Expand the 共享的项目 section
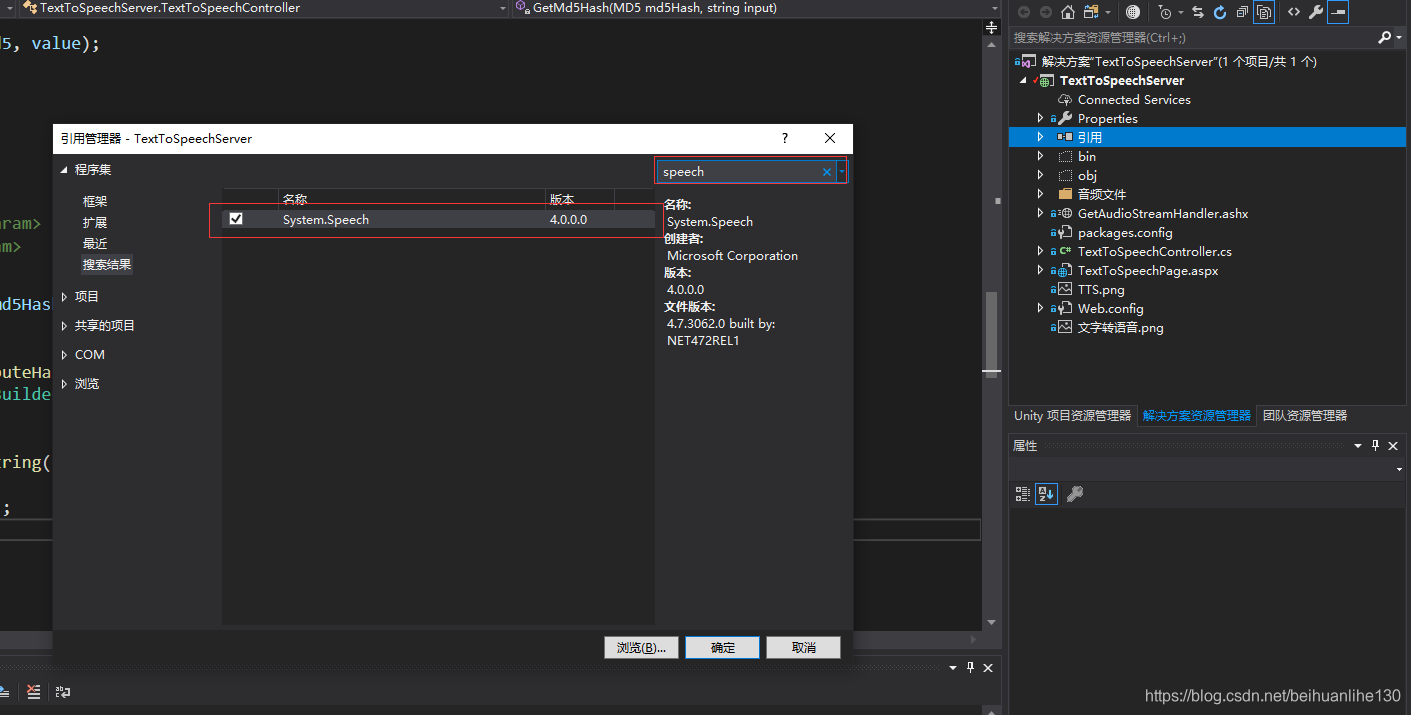This screenshot has width=1411, height=715. pos(65,326)
